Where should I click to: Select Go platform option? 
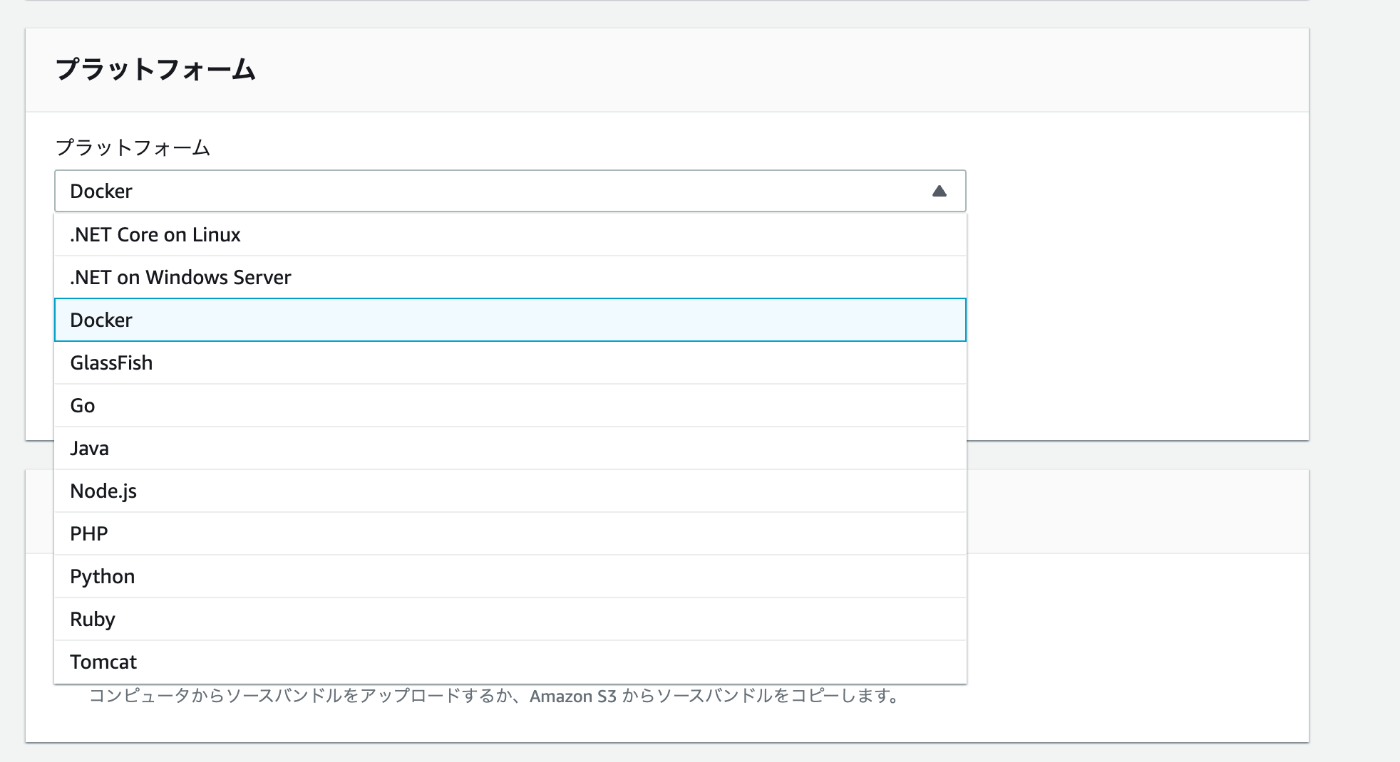510,405
